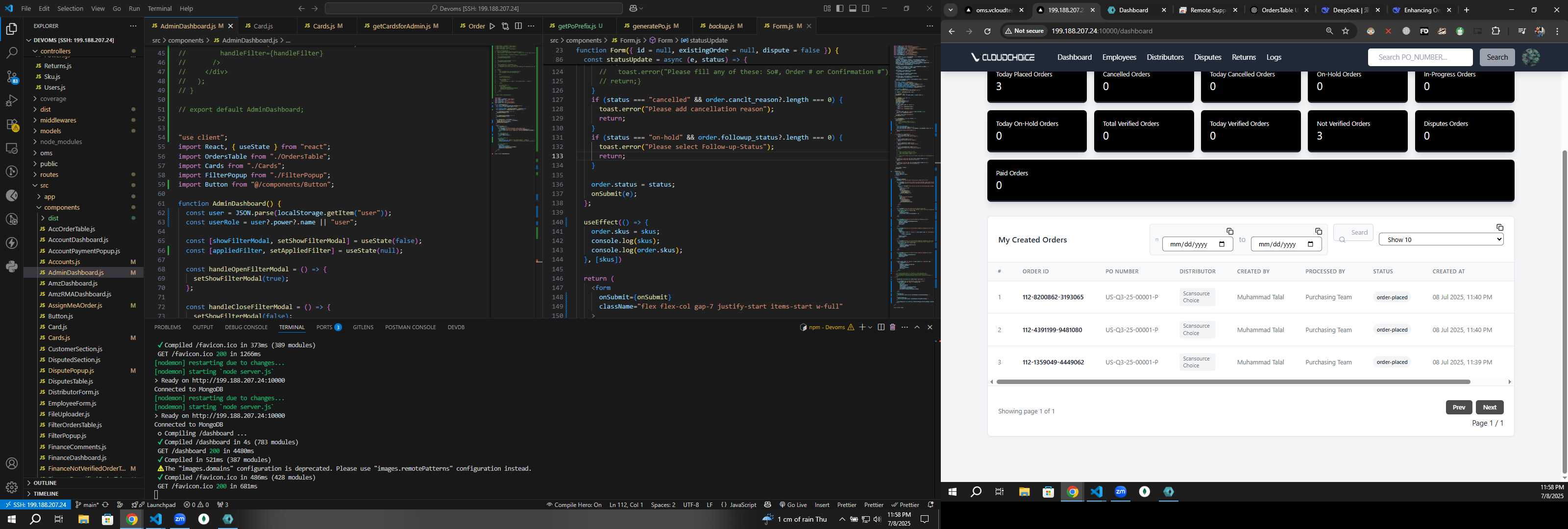Open AccountDashboard.js in Explorer

point(78,240)
